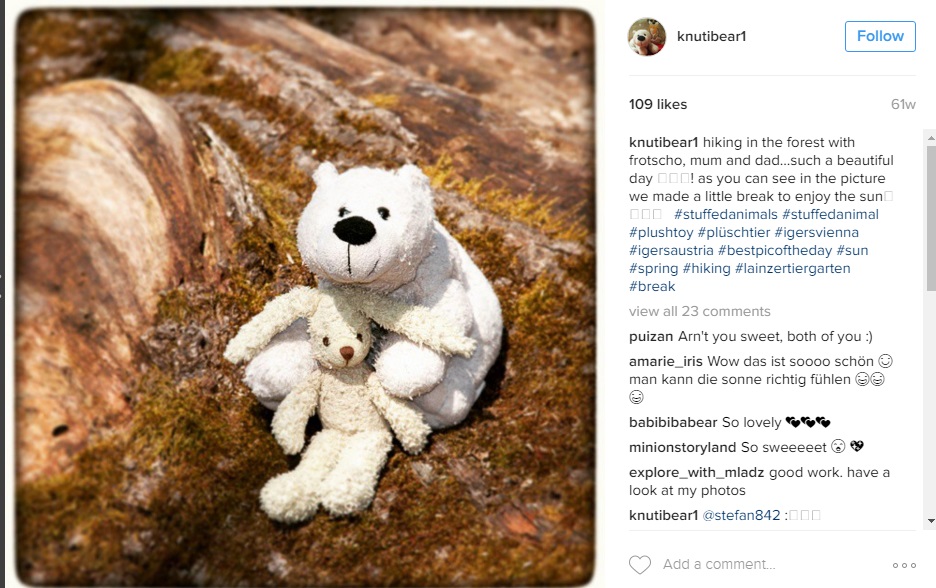Click the heart like icon
This screenshot has width=936, height=588.
click(639, 565)
